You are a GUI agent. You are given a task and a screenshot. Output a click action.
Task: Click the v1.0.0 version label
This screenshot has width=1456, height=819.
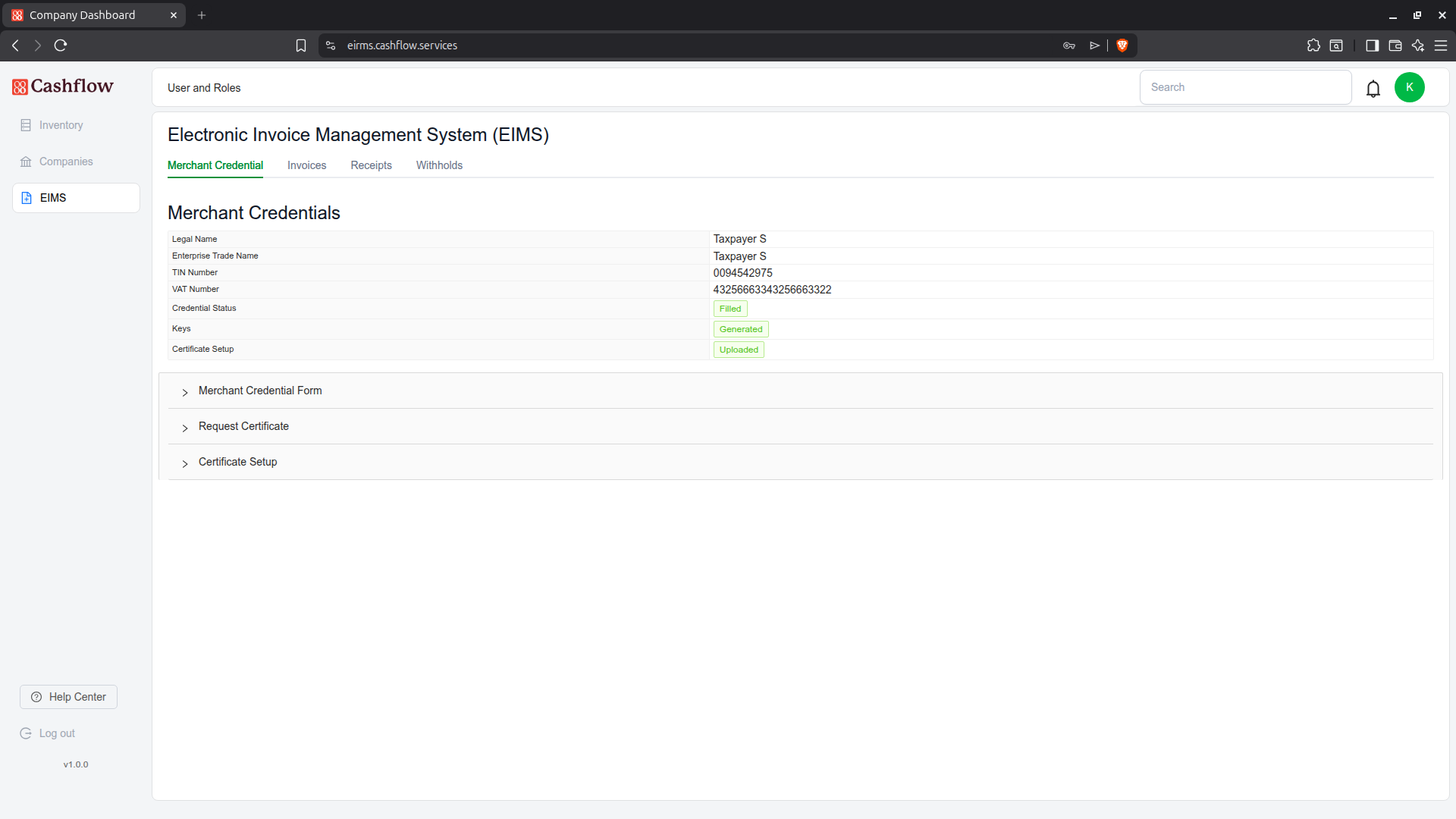point(76,764)
